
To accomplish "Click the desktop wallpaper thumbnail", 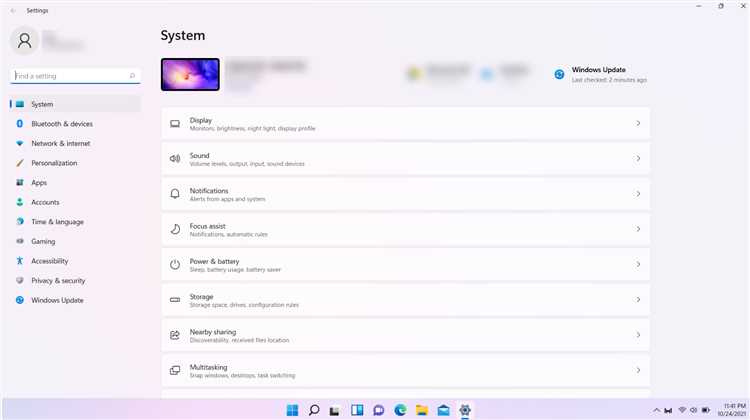I will point(190,75).
